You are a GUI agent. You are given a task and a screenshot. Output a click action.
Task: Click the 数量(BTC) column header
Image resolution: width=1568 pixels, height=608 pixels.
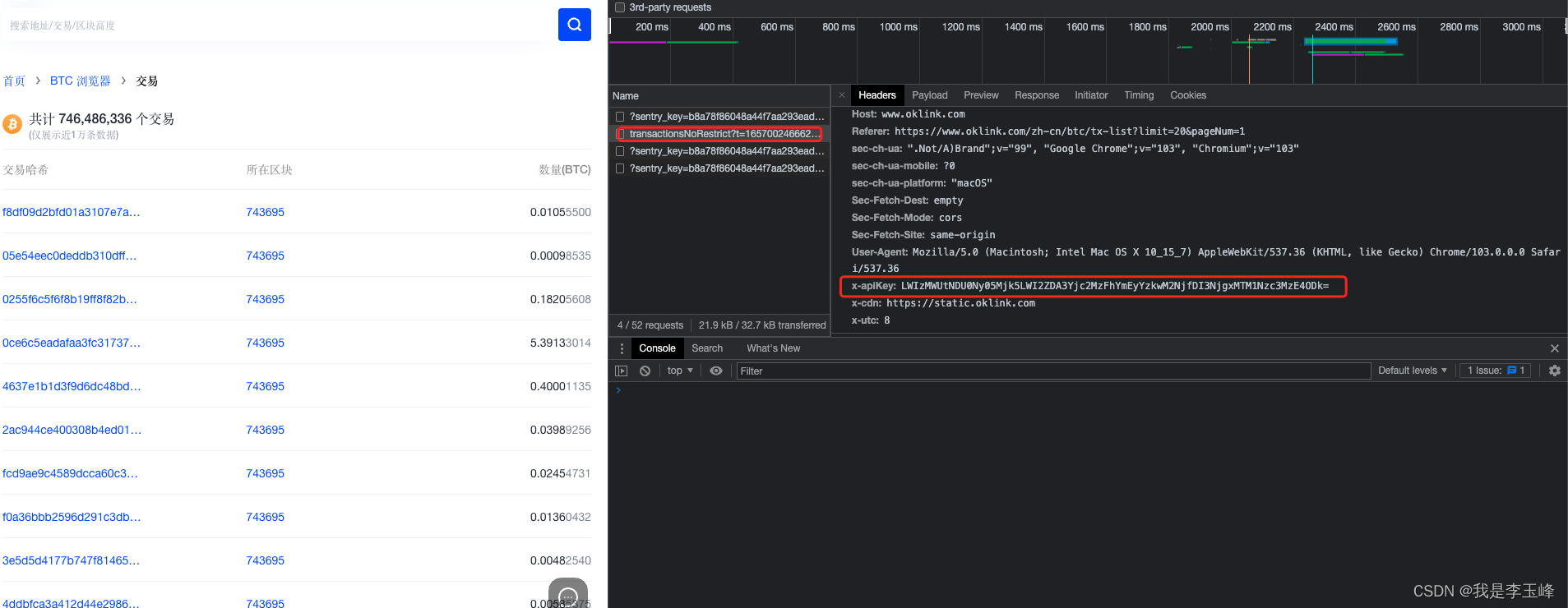tap(565, 170)
